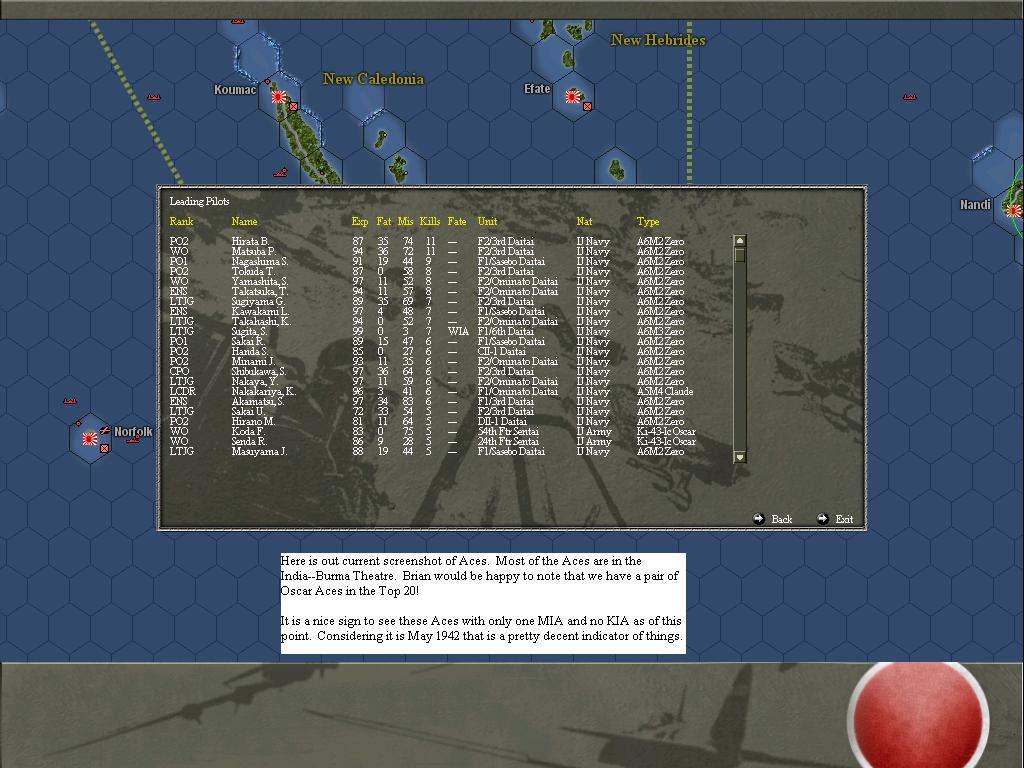Select pilot Yamashita, S. row
The width and height of the screenshot is (1024, 768).
pyautogui.click(x=427, y=281)
